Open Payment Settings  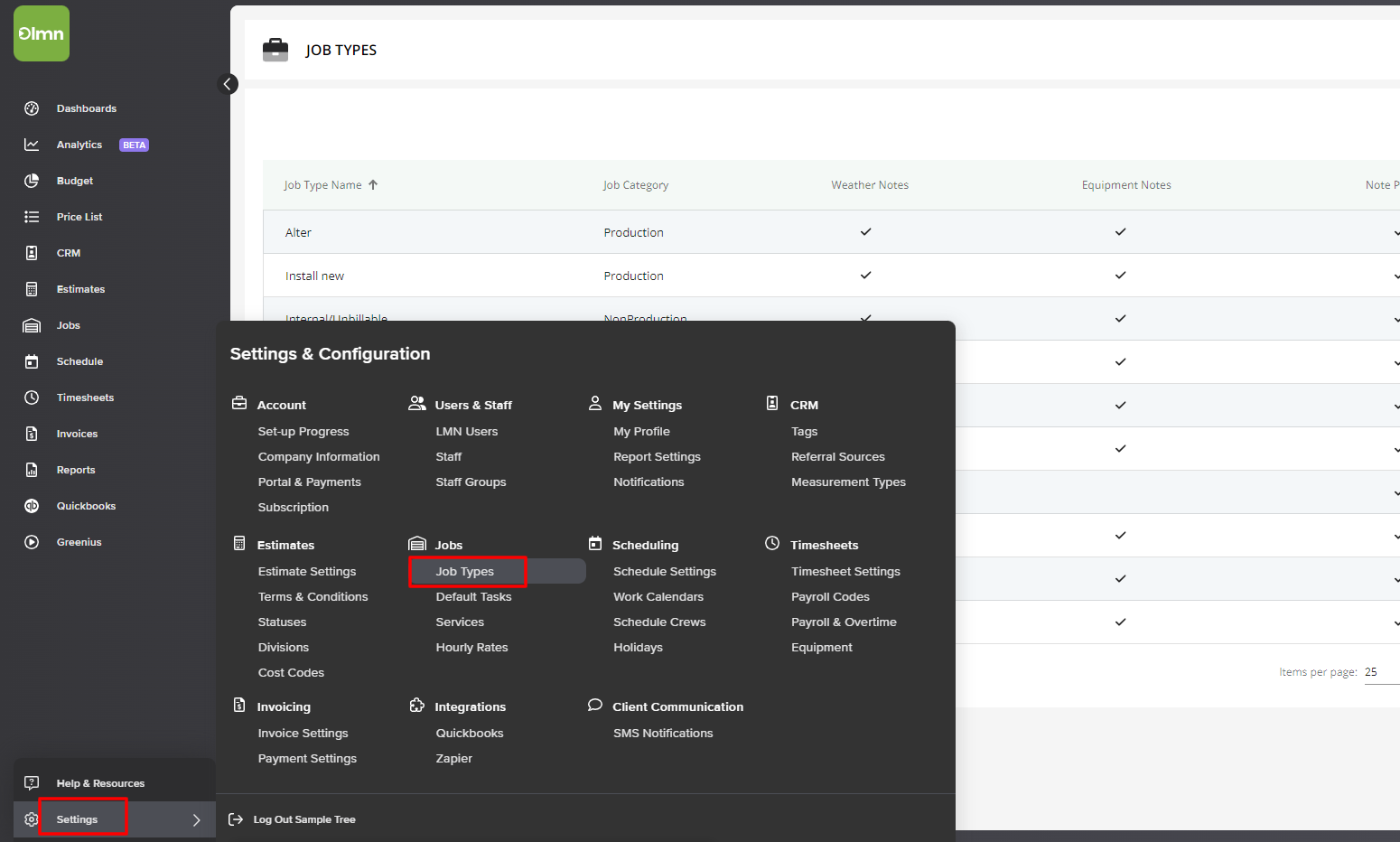(x=307, y=758)
